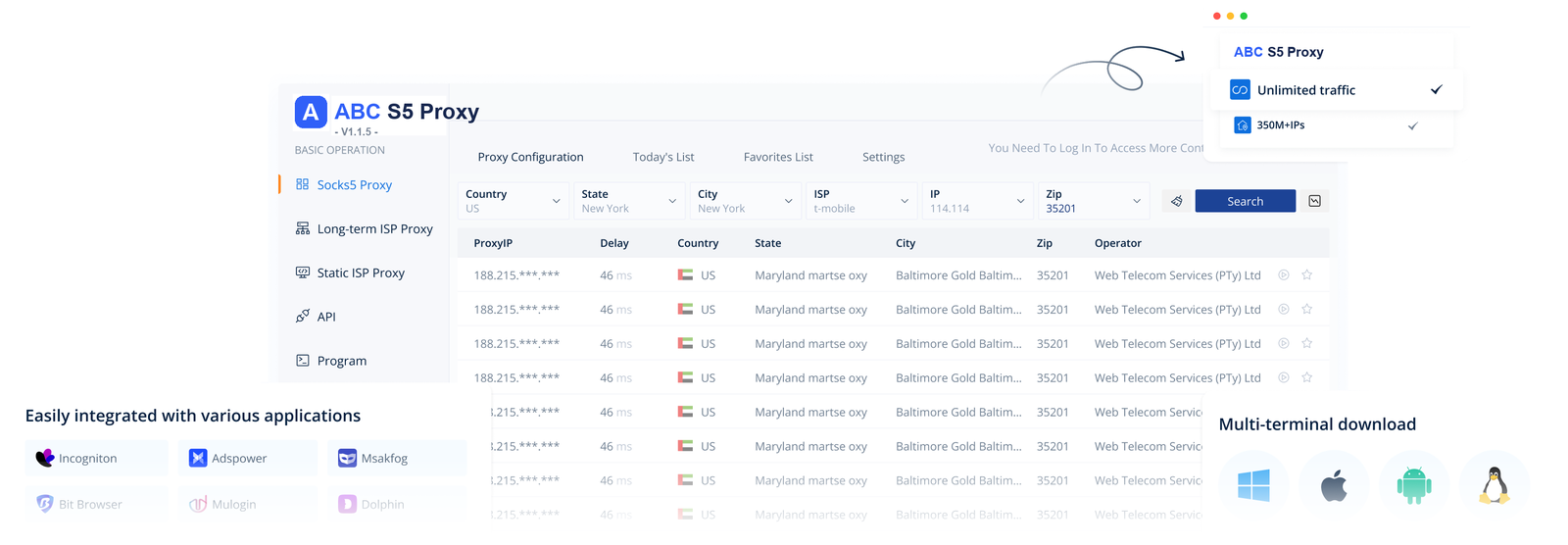The width and height of the screenshot is (1568, 545).
Task: Click the Incogniton integration tile
Action: [96, 458]
